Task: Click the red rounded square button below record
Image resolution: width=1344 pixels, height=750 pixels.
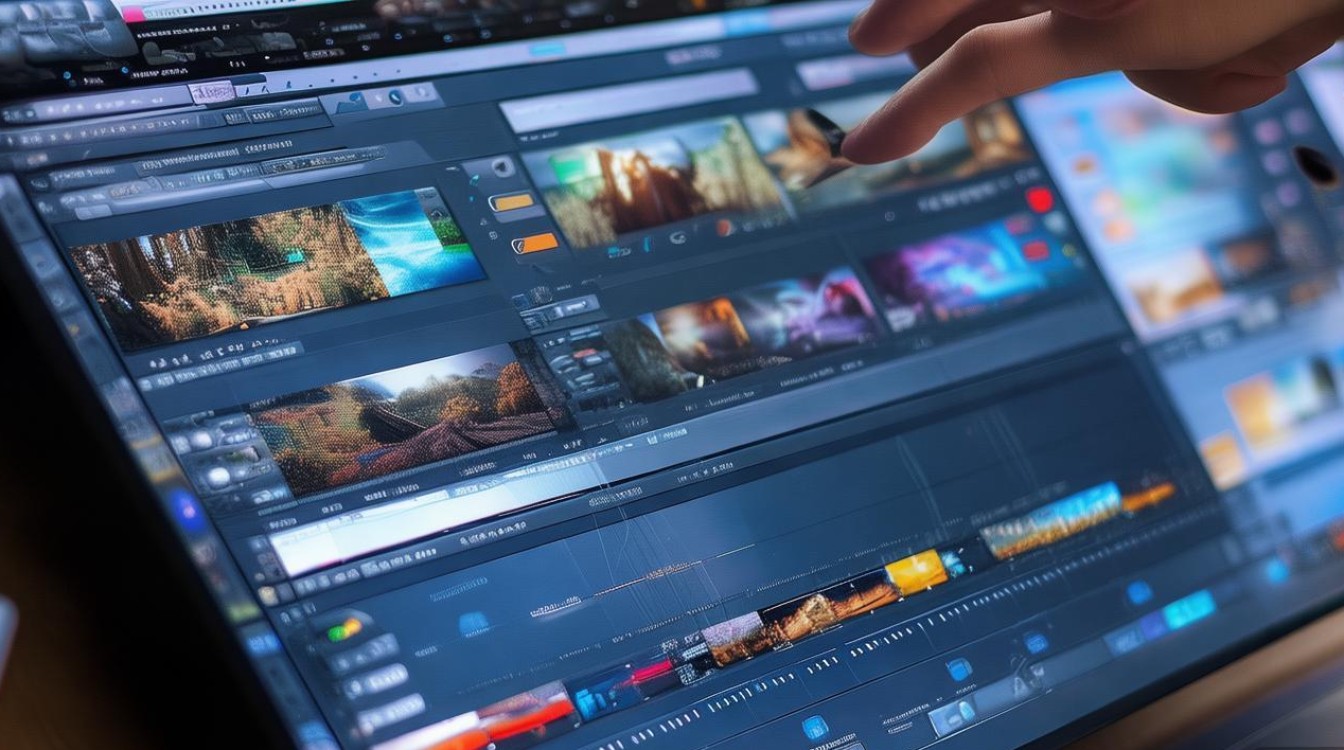Action: pos(1036,250)
